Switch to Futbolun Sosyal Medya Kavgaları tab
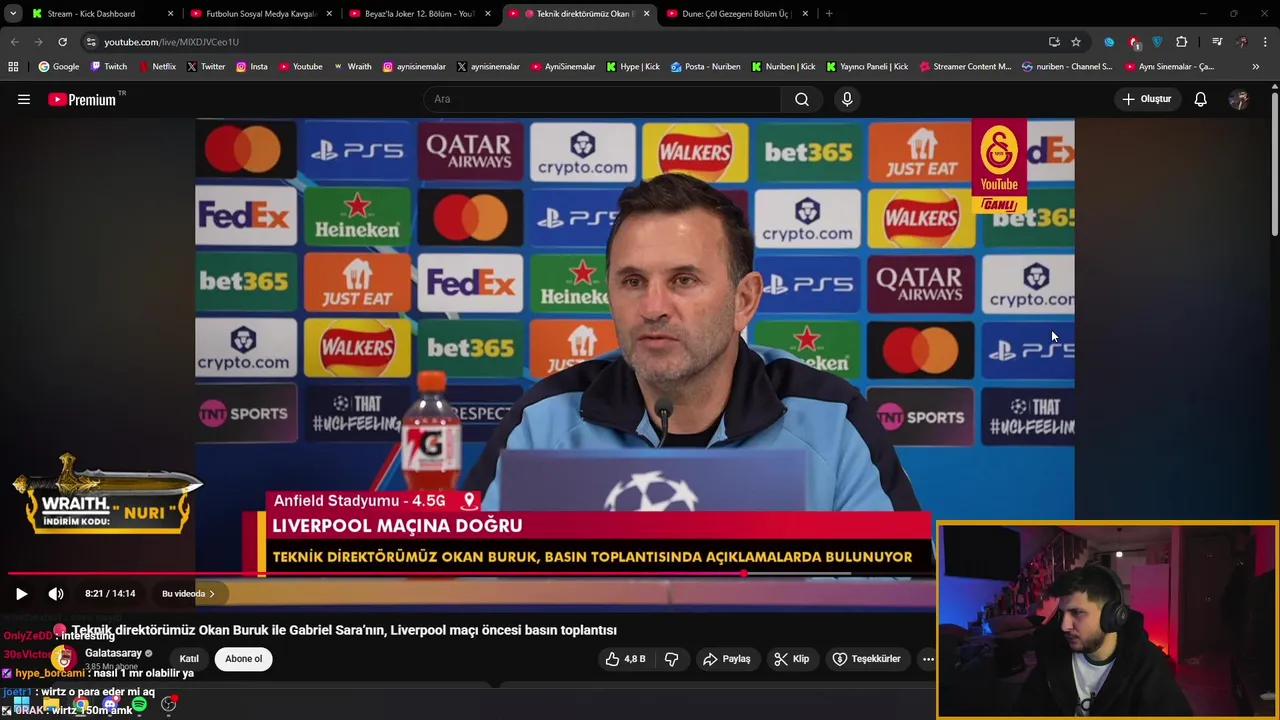 262,14
